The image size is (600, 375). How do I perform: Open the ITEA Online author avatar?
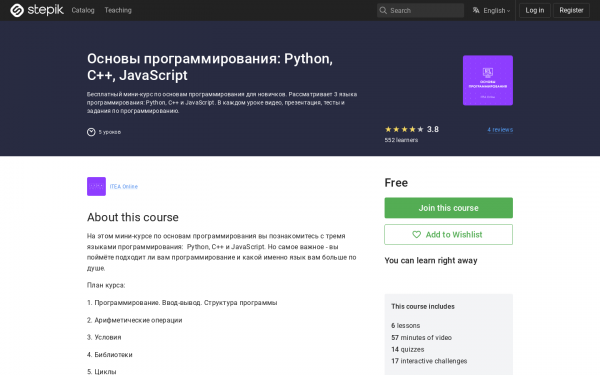pos(96,186)
